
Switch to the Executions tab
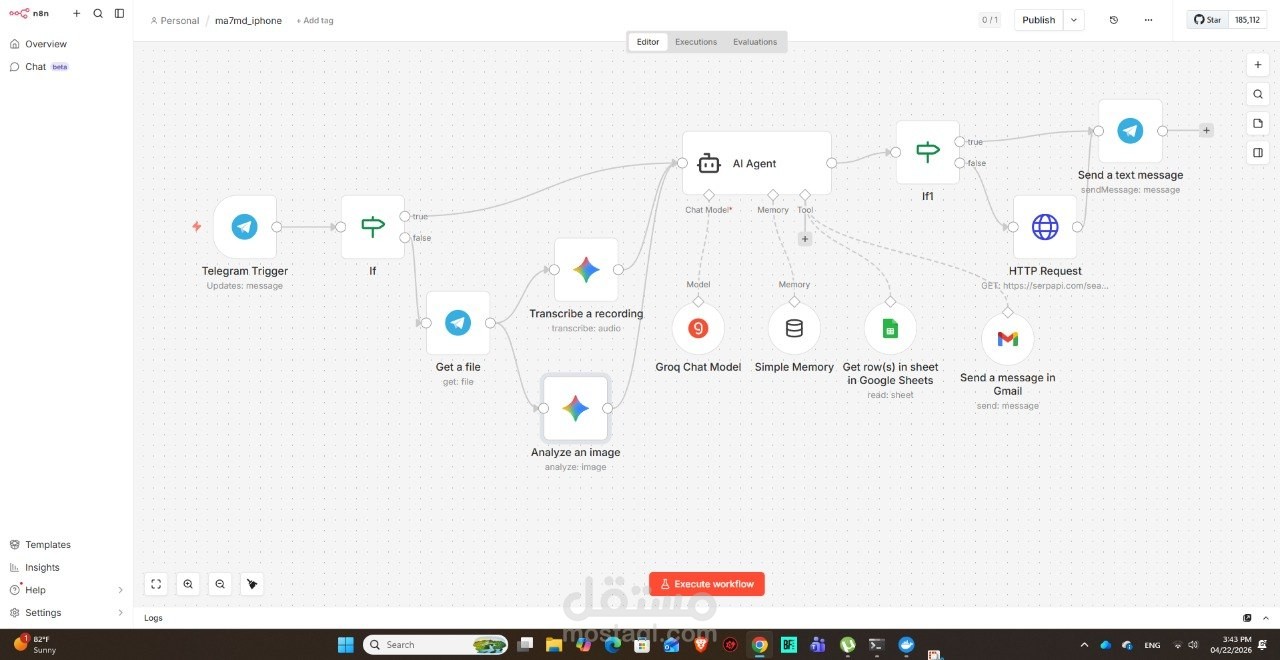point(696,42)
